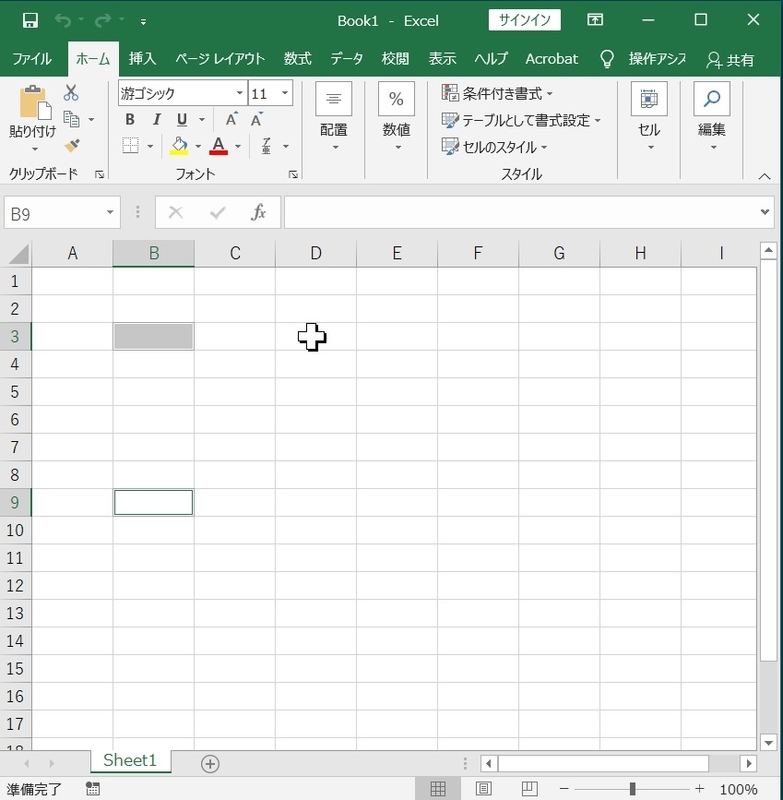The height and width of the screenshot is (800, 783).
Task: Select all cells via corner triangle
Action: pos(18,254)
